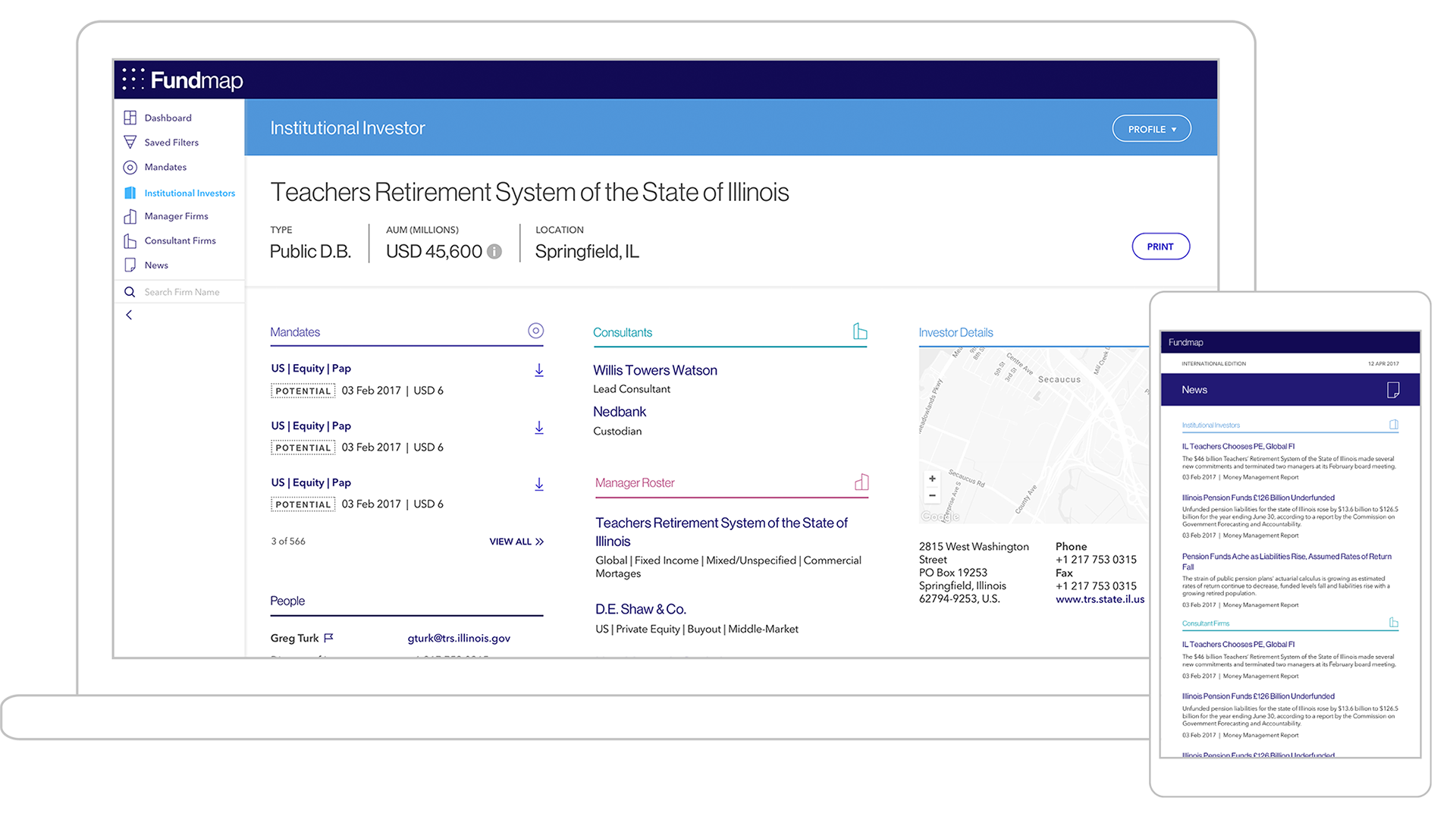This screenshot has height=829, width=1456.
Task: Open Saved Filters in the sidebar
Action: click(171, 143)
